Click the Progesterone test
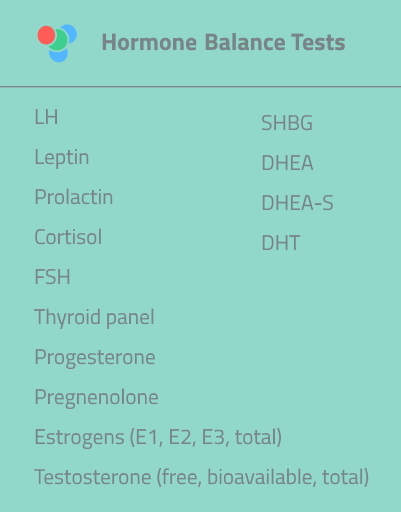 (x=95, y=358)
